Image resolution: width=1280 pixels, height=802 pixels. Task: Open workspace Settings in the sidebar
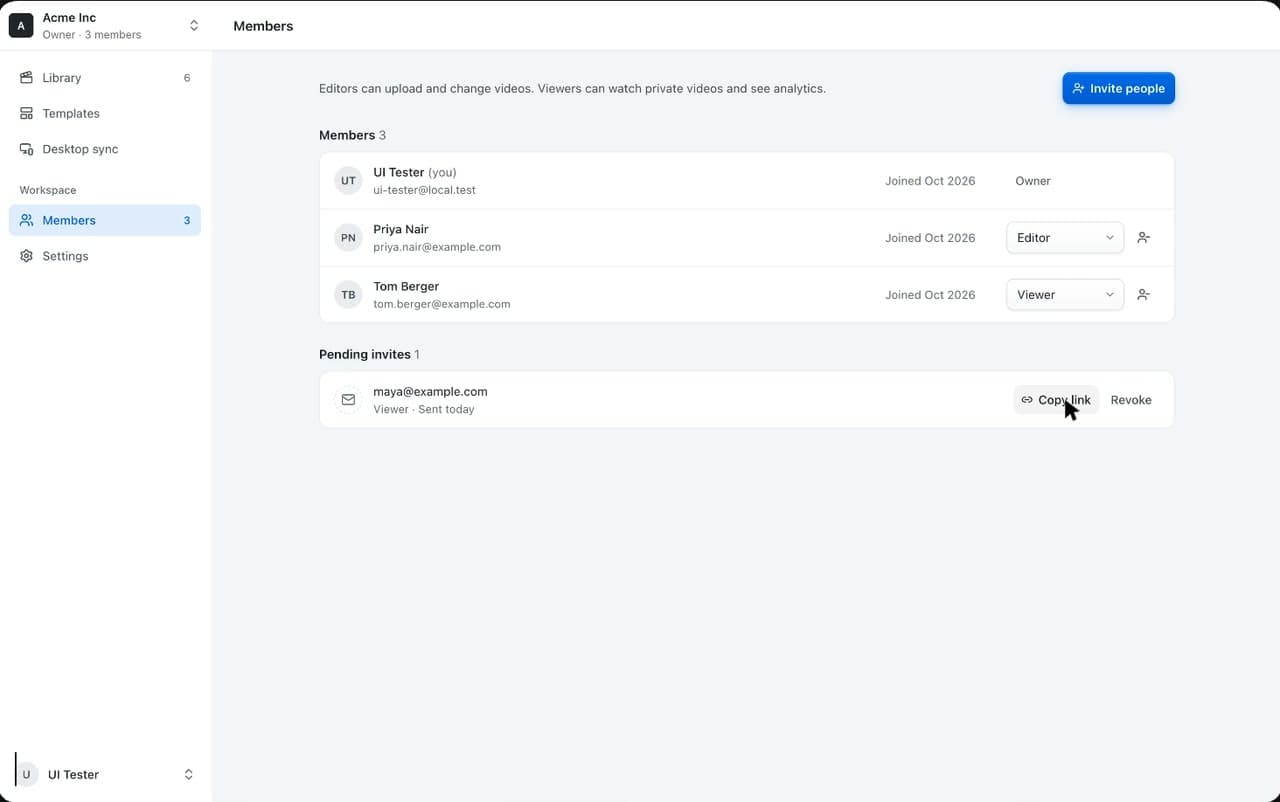105,256
